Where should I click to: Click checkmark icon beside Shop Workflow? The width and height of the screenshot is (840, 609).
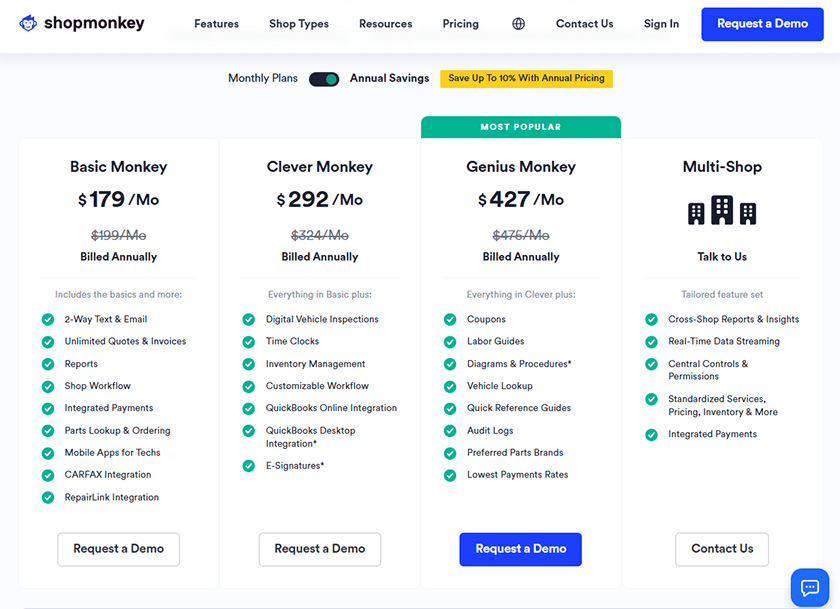pyautogui.click(x=48, y=386)
